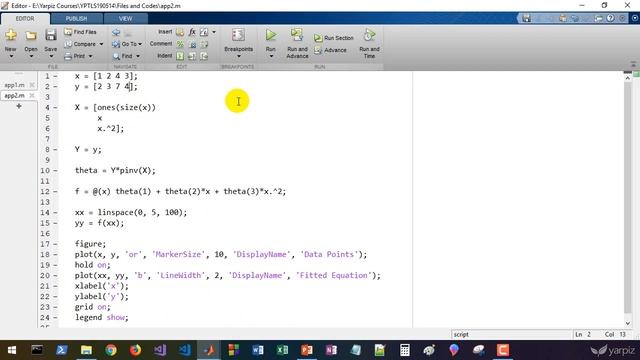Close the app1.m tab
This screenshot has width=640, height=360.
pyautogui.click(x=32, y=85)
